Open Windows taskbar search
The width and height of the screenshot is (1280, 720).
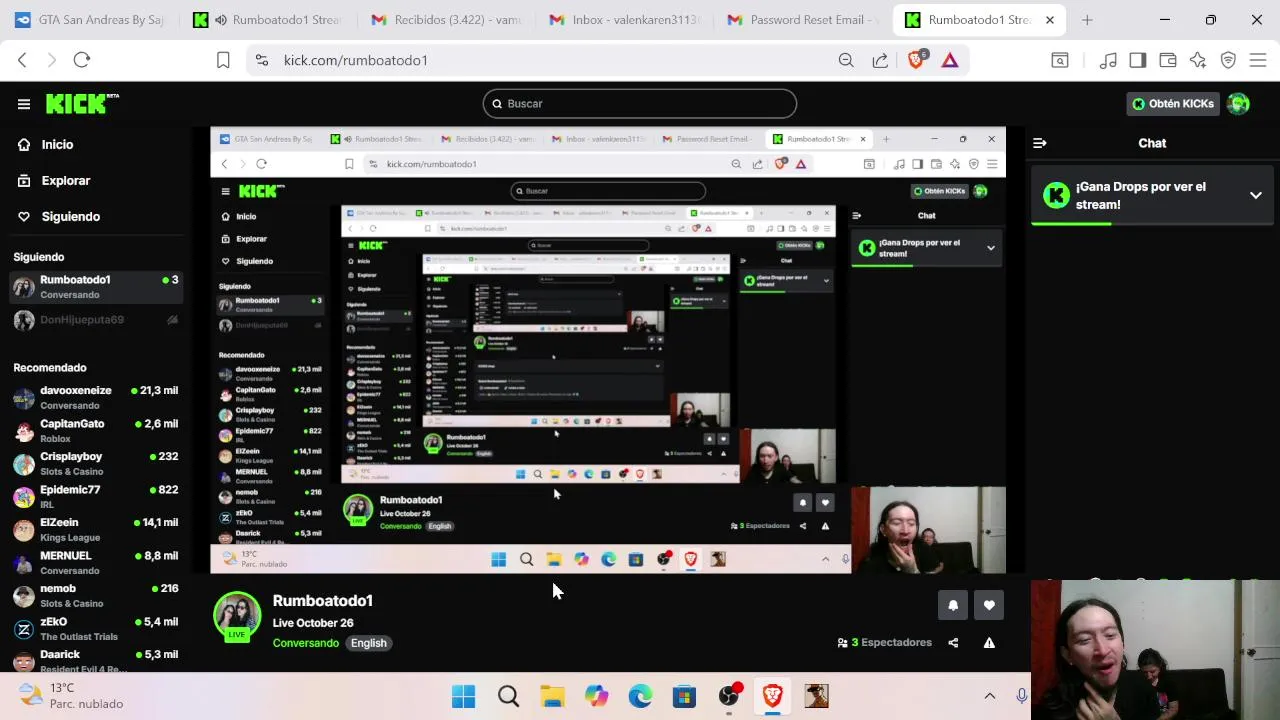pyautogui.click(x=508, y=696)
